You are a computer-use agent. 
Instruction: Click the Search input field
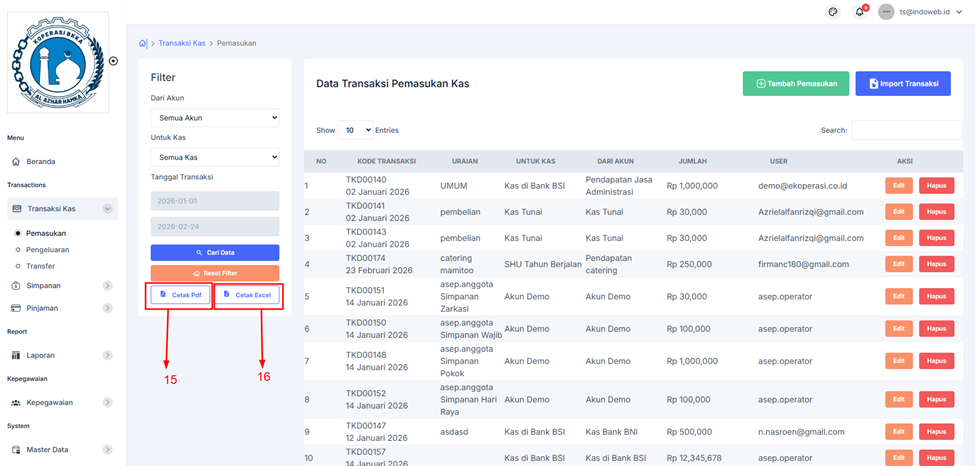911,130
